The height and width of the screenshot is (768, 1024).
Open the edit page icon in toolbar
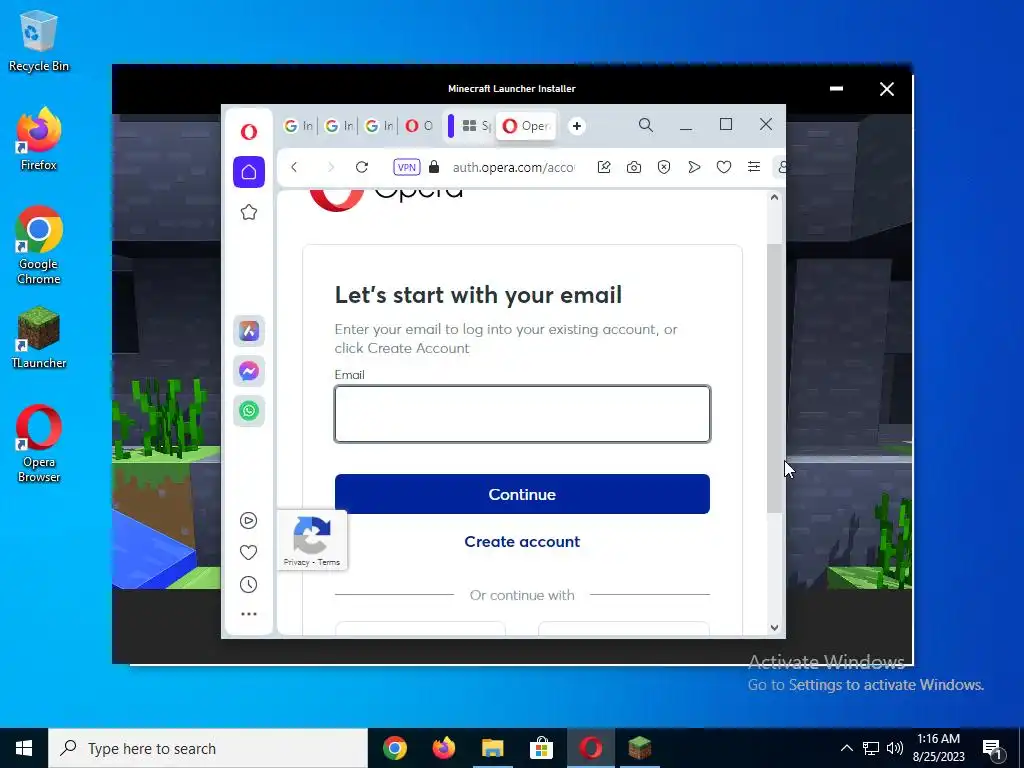pyautogui.click(x=604, y=167)
